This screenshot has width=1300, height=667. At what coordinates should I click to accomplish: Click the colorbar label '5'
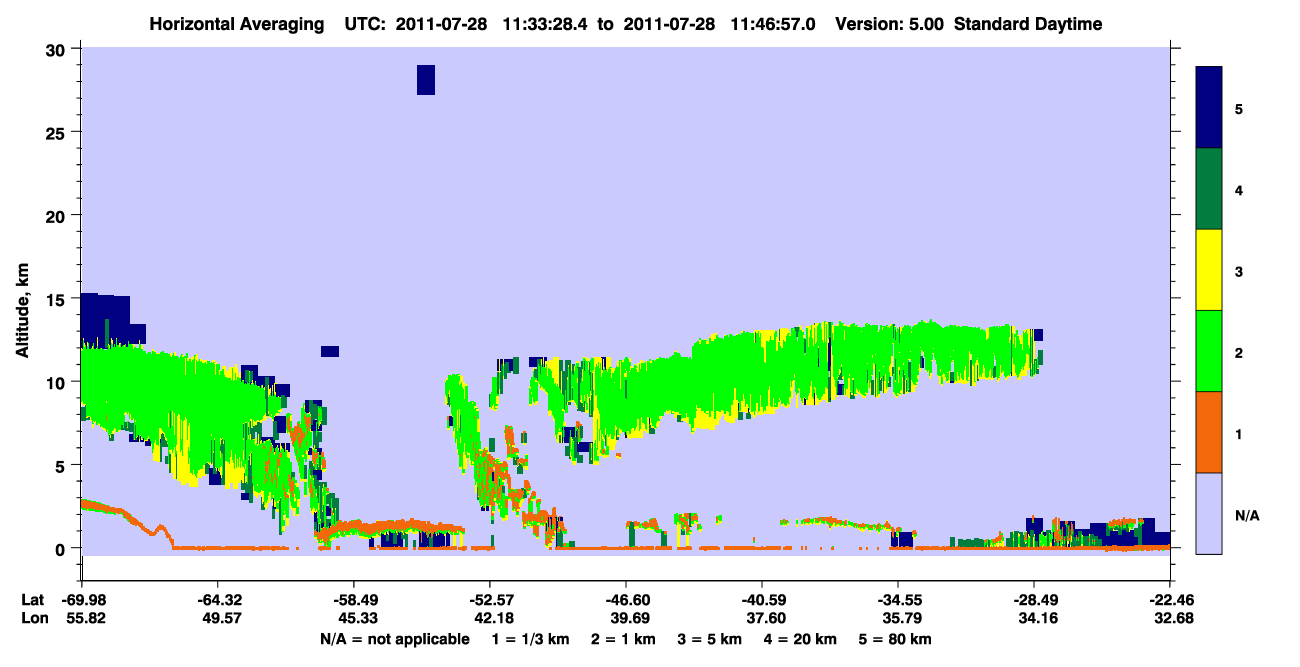click(x=1239, y=109)
